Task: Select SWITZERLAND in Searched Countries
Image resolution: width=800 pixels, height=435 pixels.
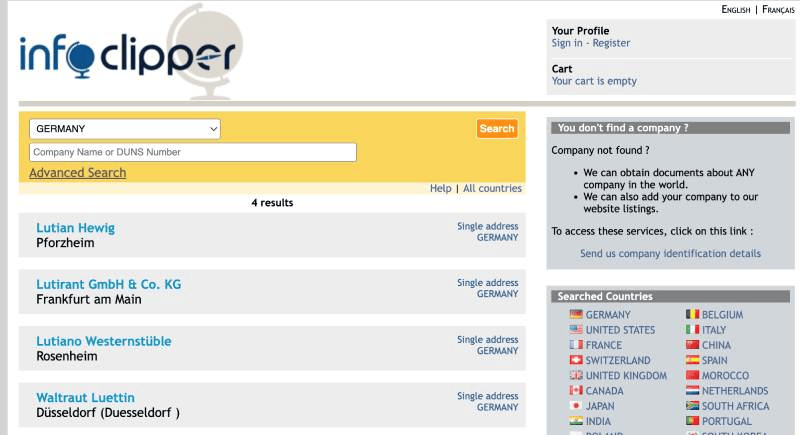Action: (x=618, y=361)
